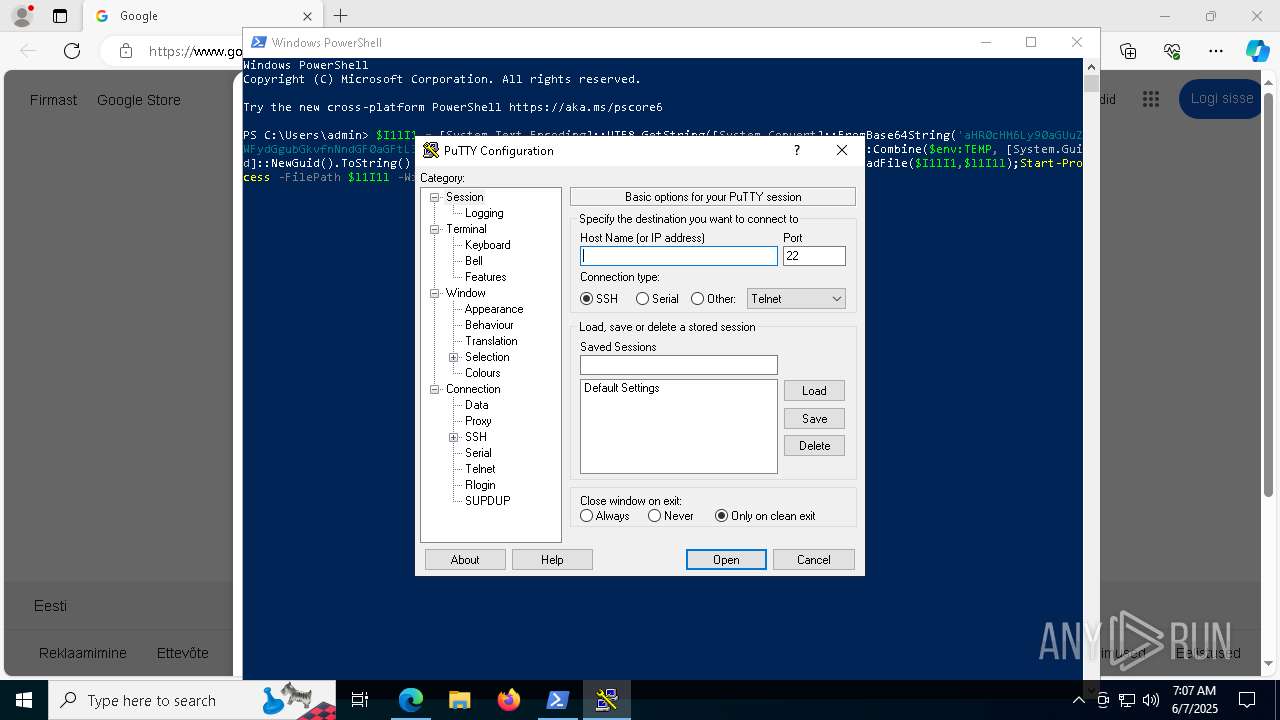Viewport: 1280px width, 720px height.
Task: Click Taskbar search box
Action: [192, 700]
